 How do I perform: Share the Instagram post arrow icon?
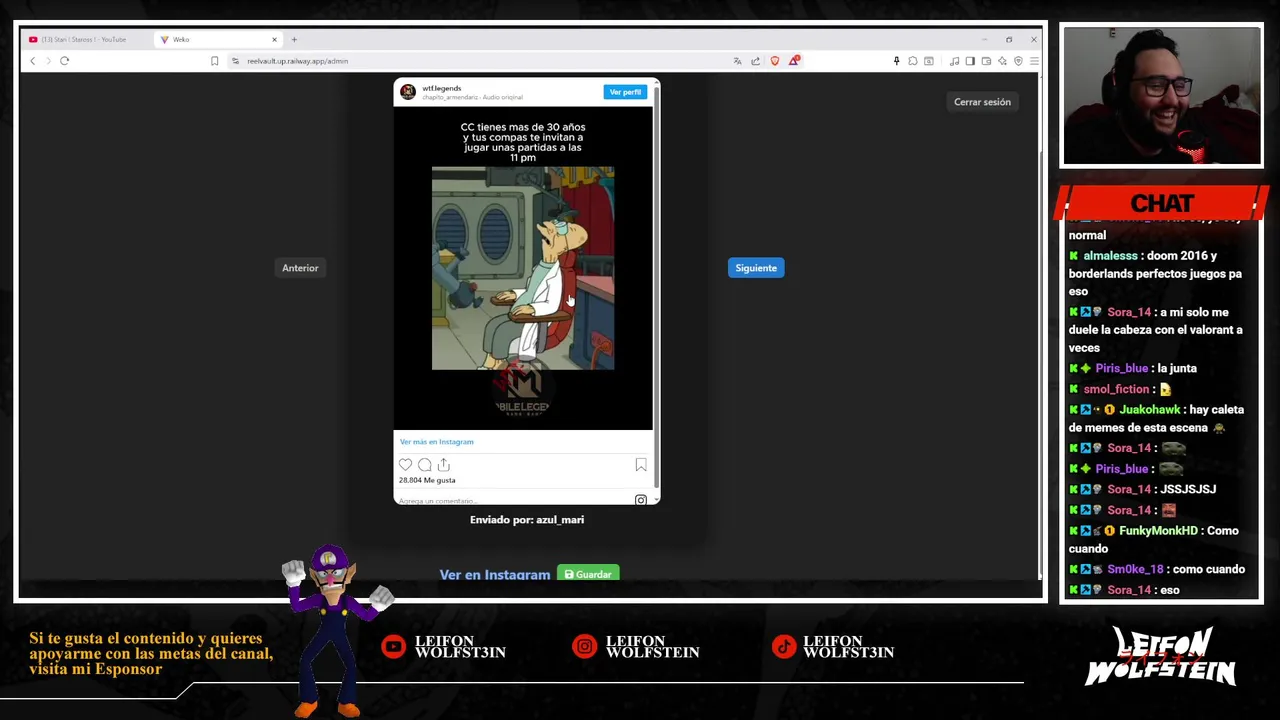444,465
